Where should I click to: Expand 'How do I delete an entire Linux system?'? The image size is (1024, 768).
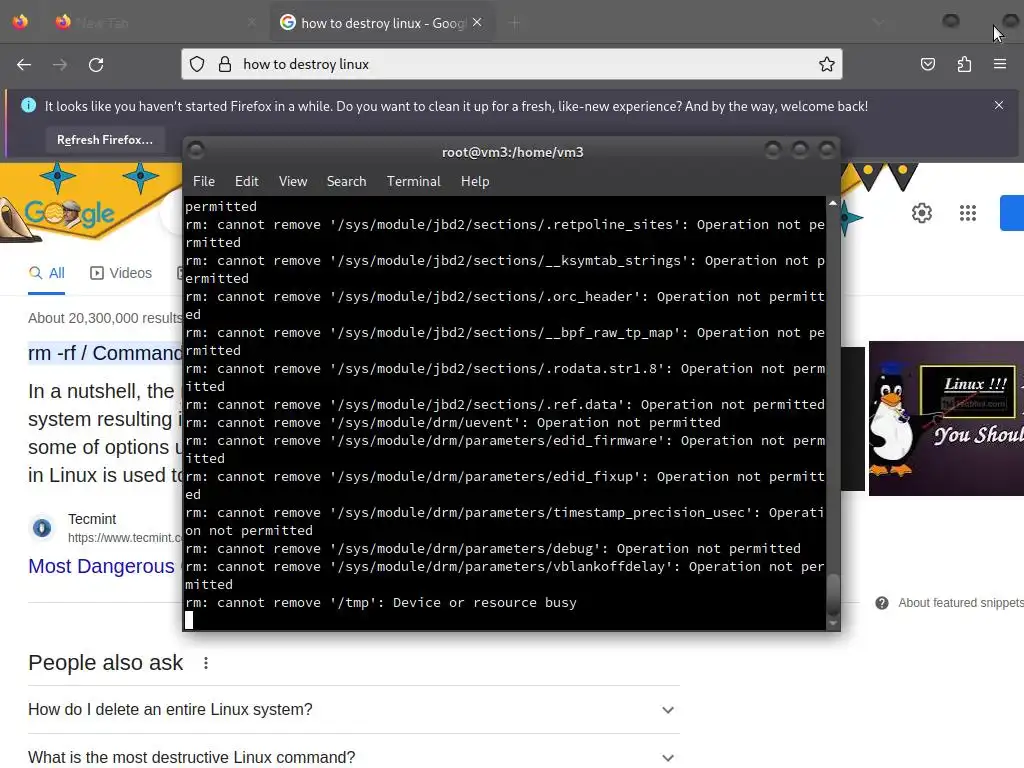354,709
